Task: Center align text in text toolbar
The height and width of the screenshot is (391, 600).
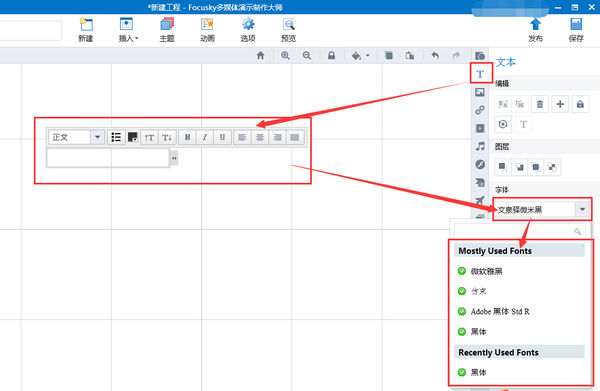Action: click(x=260, y=137)
